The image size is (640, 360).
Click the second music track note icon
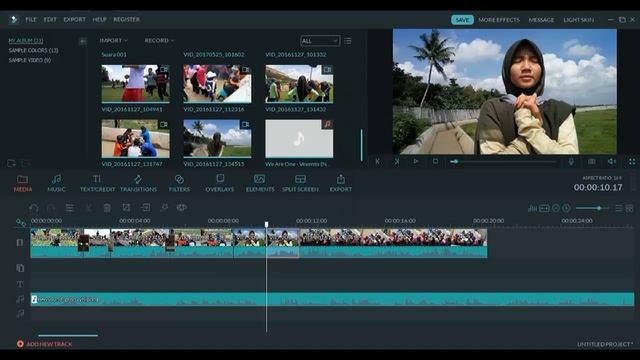click(x=20, y=313)
